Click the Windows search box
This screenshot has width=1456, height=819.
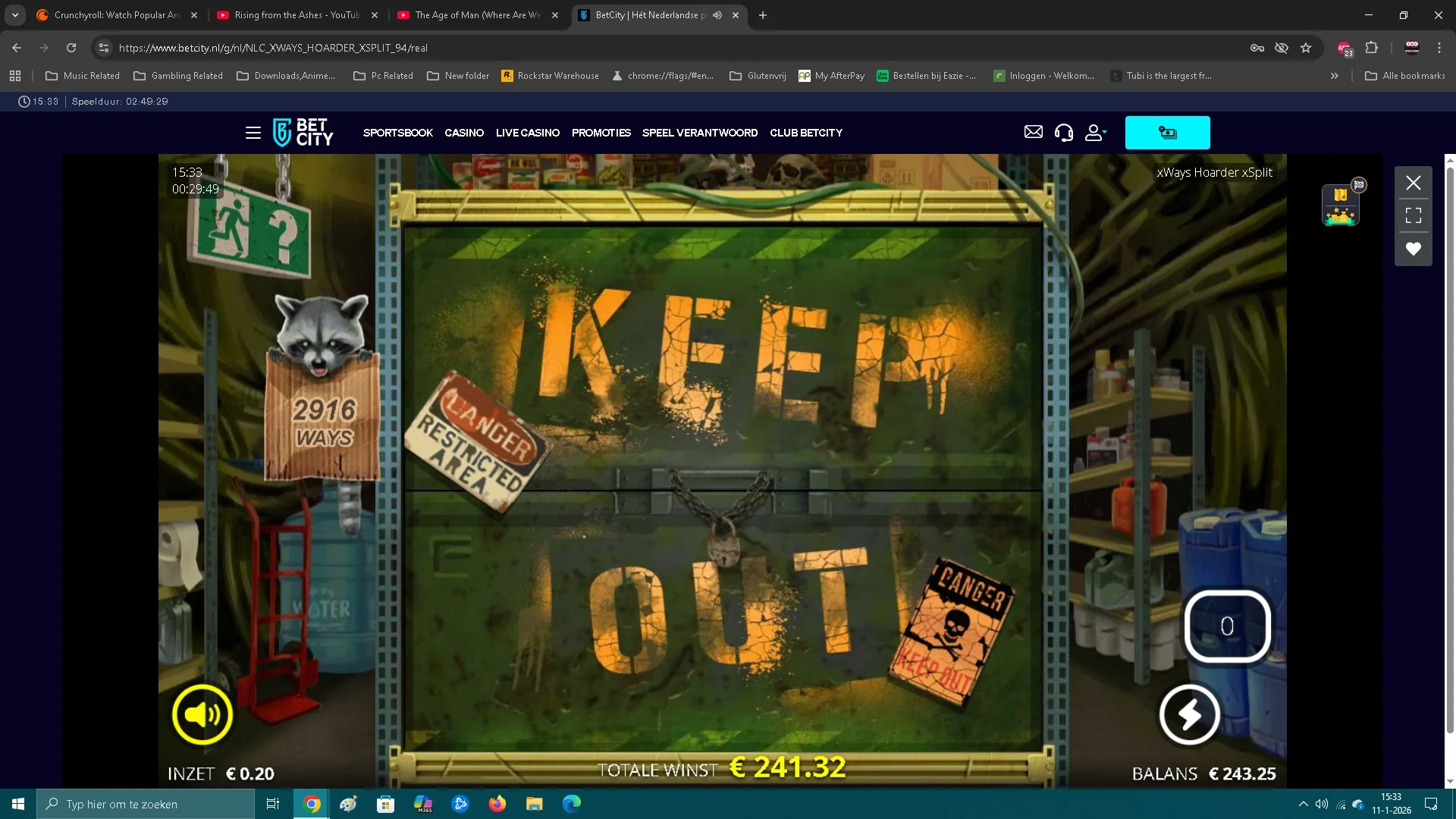click(146, 804)
